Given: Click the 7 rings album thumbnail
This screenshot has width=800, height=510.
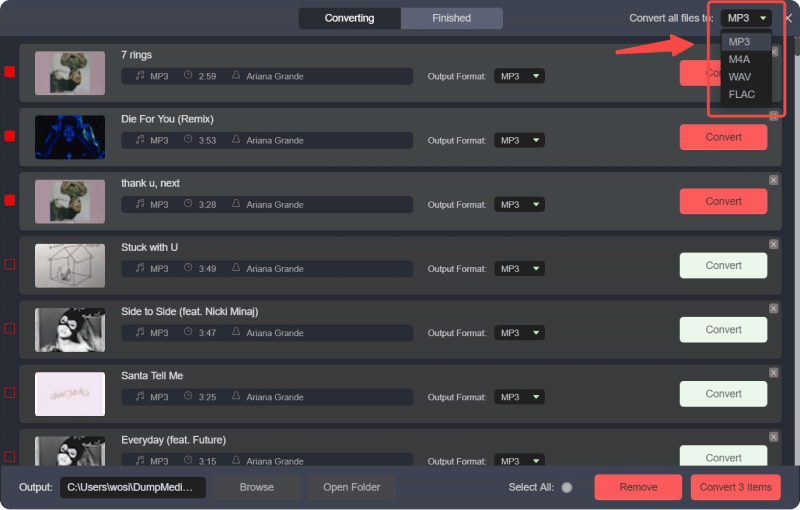Looking at the screenshot, I should click(70, 73).
